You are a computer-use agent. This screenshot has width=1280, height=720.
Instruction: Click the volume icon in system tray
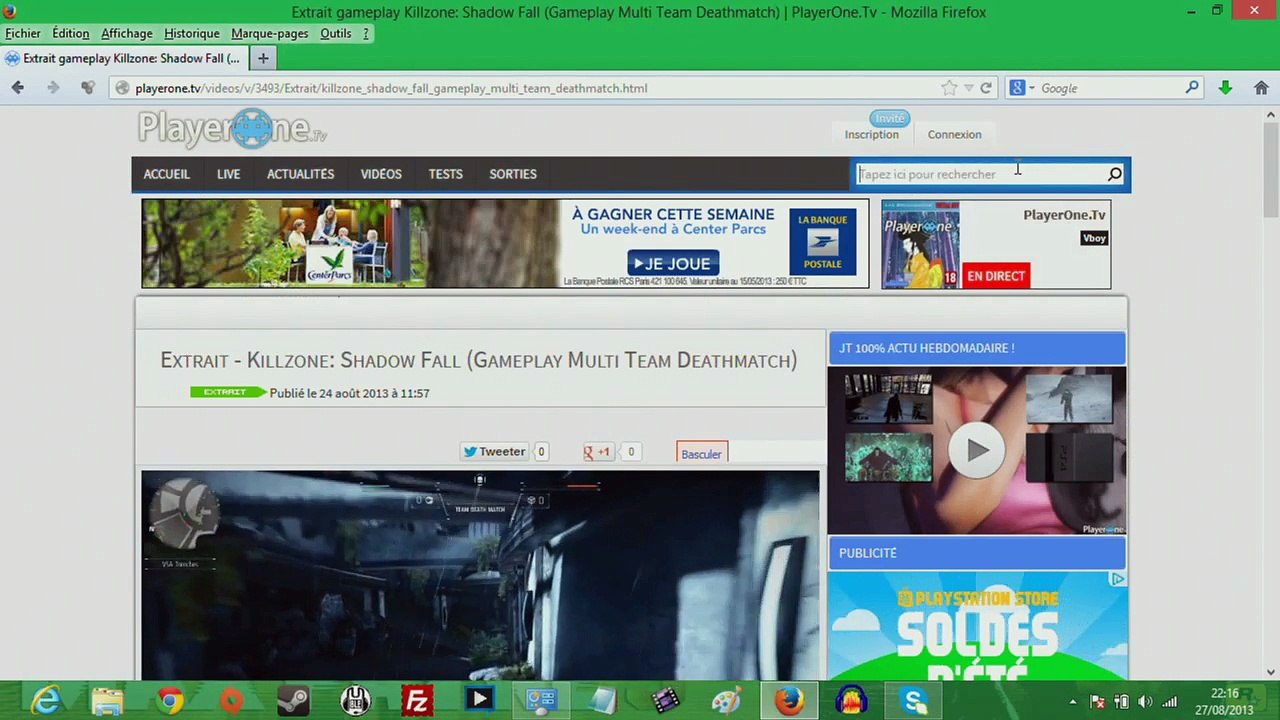tap(1145, 702)
